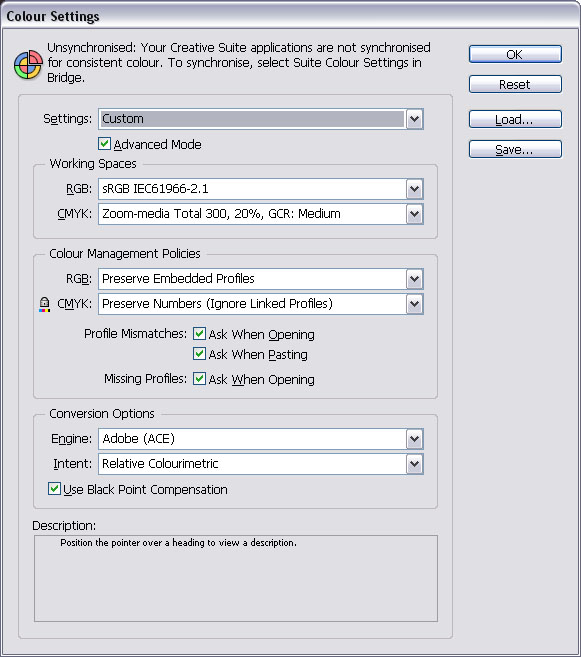Click the Load... button
This screenshot has width=581, height=657.
[x=515, y=119]
